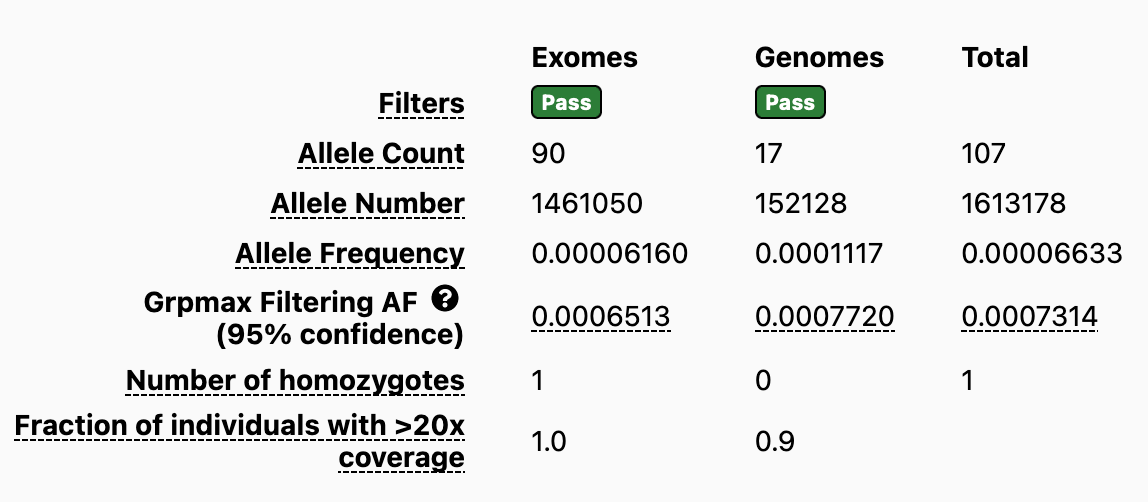Click the Filters row label

click(x=421, y=104)
